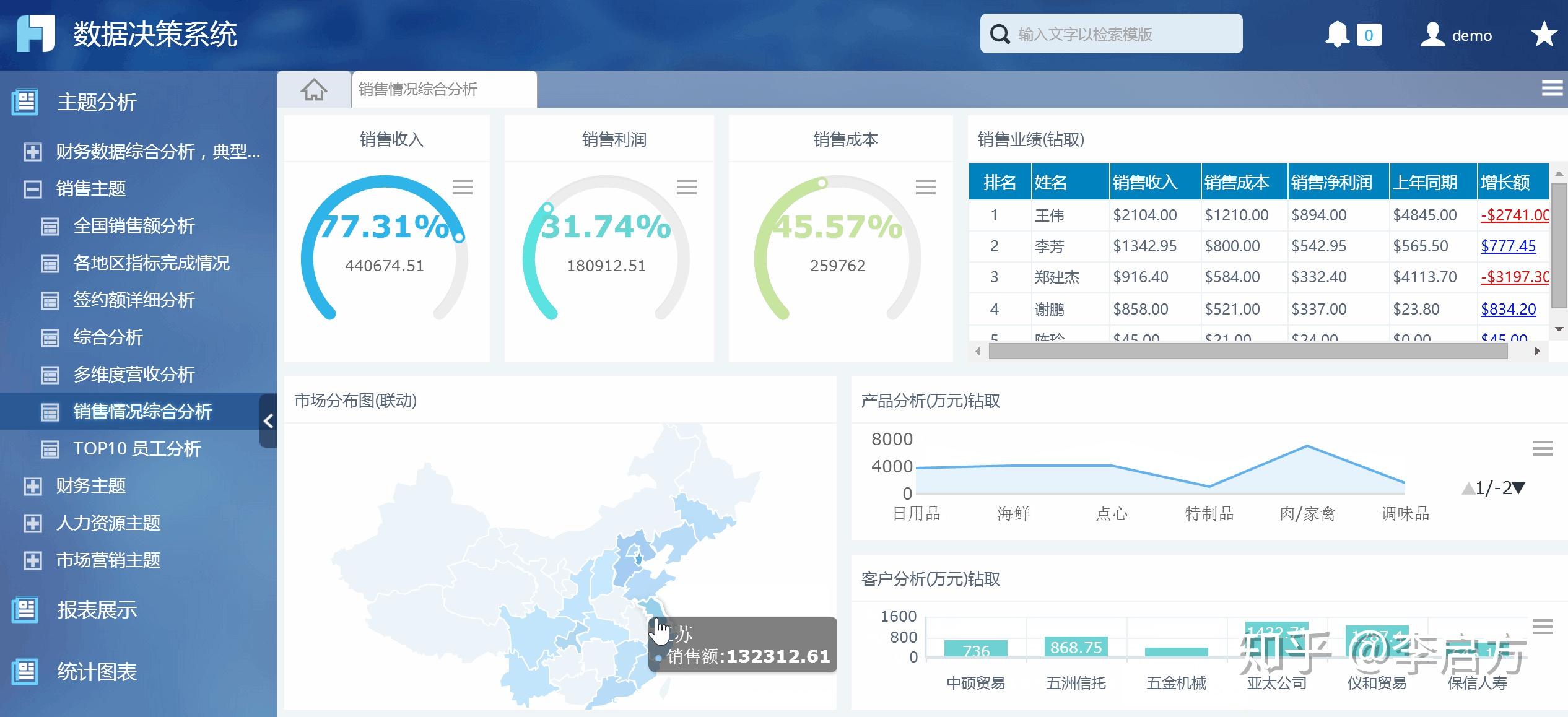Click the $834.20 growth link for 谢鹏
Image resolution: width=1568 pixels, height=717 pixels.
pyautogui.click(x=1508, y=309)
